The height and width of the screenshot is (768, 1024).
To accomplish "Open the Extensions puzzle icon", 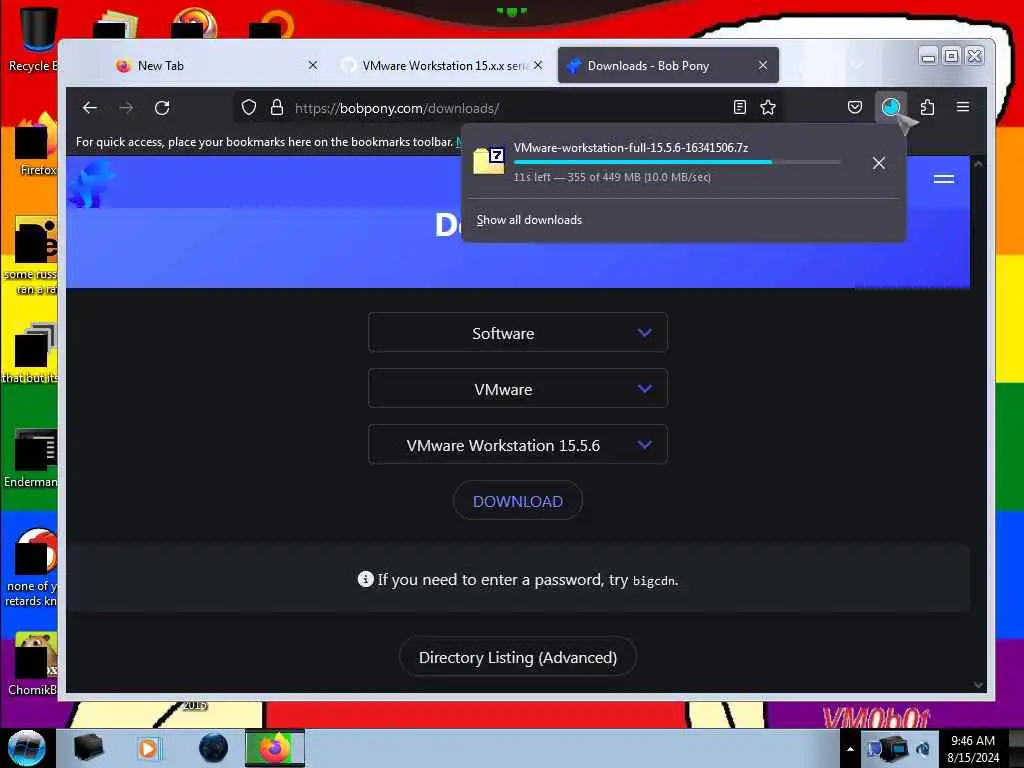I will (x=927, y=107).
